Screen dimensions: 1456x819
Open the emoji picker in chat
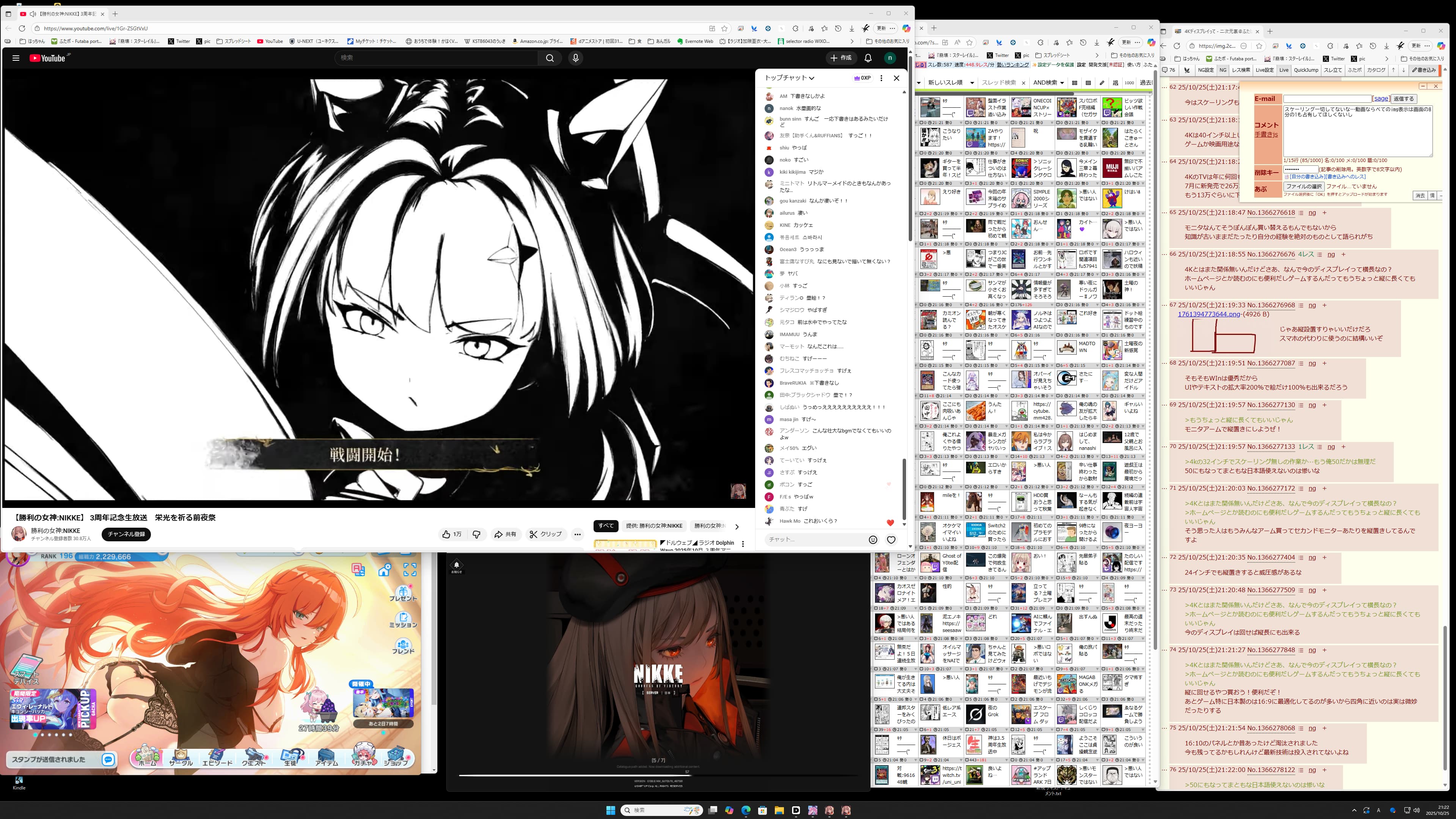(x=873, y=540)
